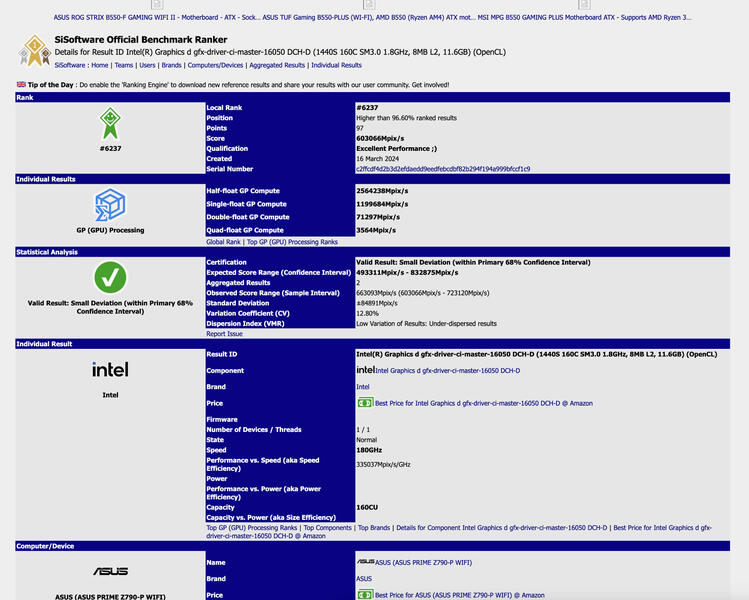Screen dimensions: 749x600
Task: Click the green rank #6237 ribbon badge
Action: click(x=110, y=123)
